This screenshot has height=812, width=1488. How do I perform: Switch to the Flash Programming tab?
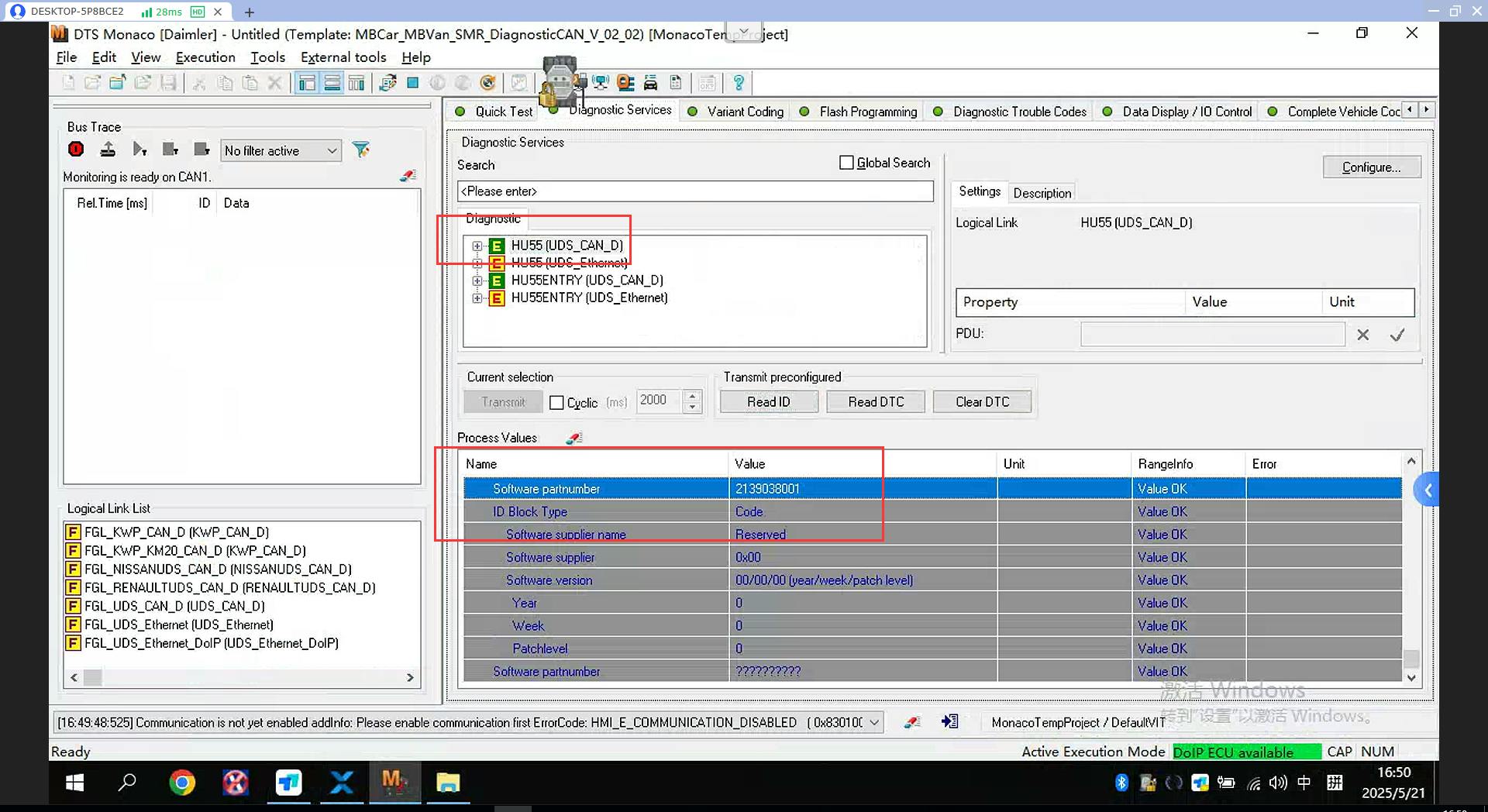pos(858,112)
